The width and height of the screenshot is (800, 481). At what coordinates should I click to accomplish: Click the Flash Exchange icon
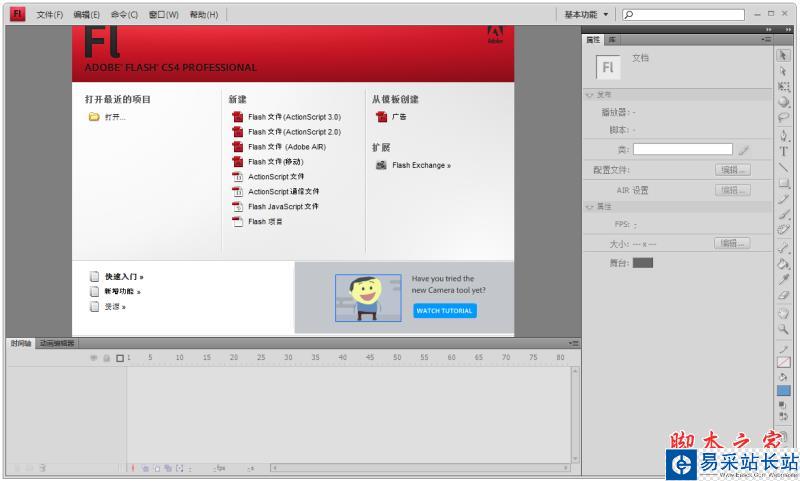point(381,165)
